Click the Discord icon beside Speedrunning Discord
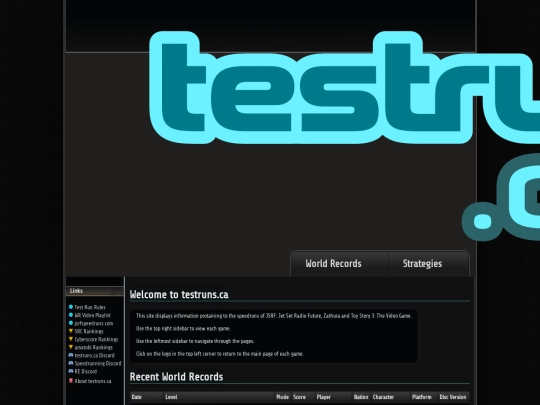This screenshot has width=540, height=405. (x=71, y=363)
